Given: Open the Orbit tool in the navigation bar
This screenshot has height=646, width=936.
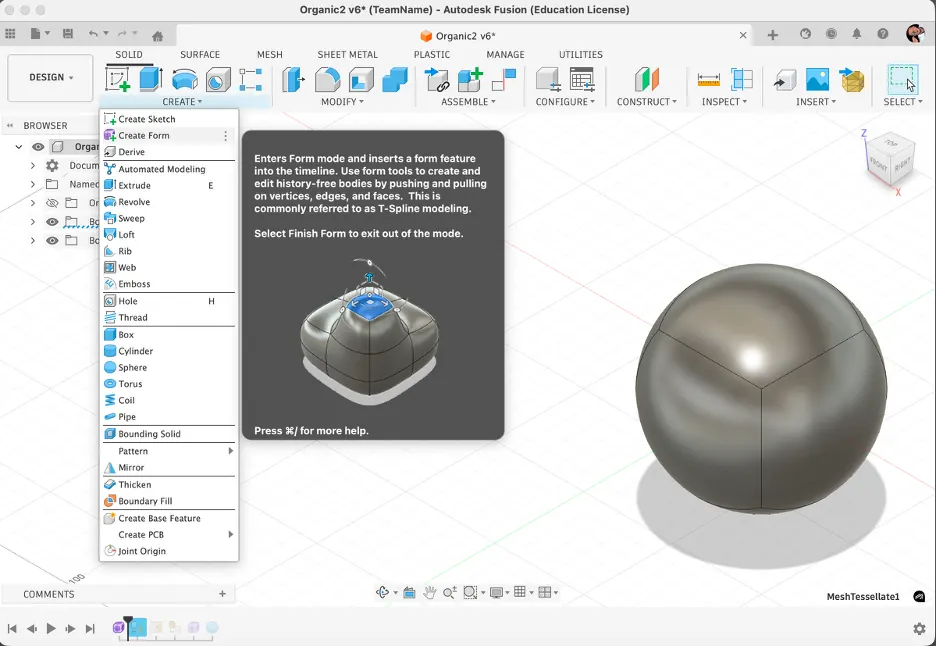Looking at the screenshot, I should pos(383,591).
